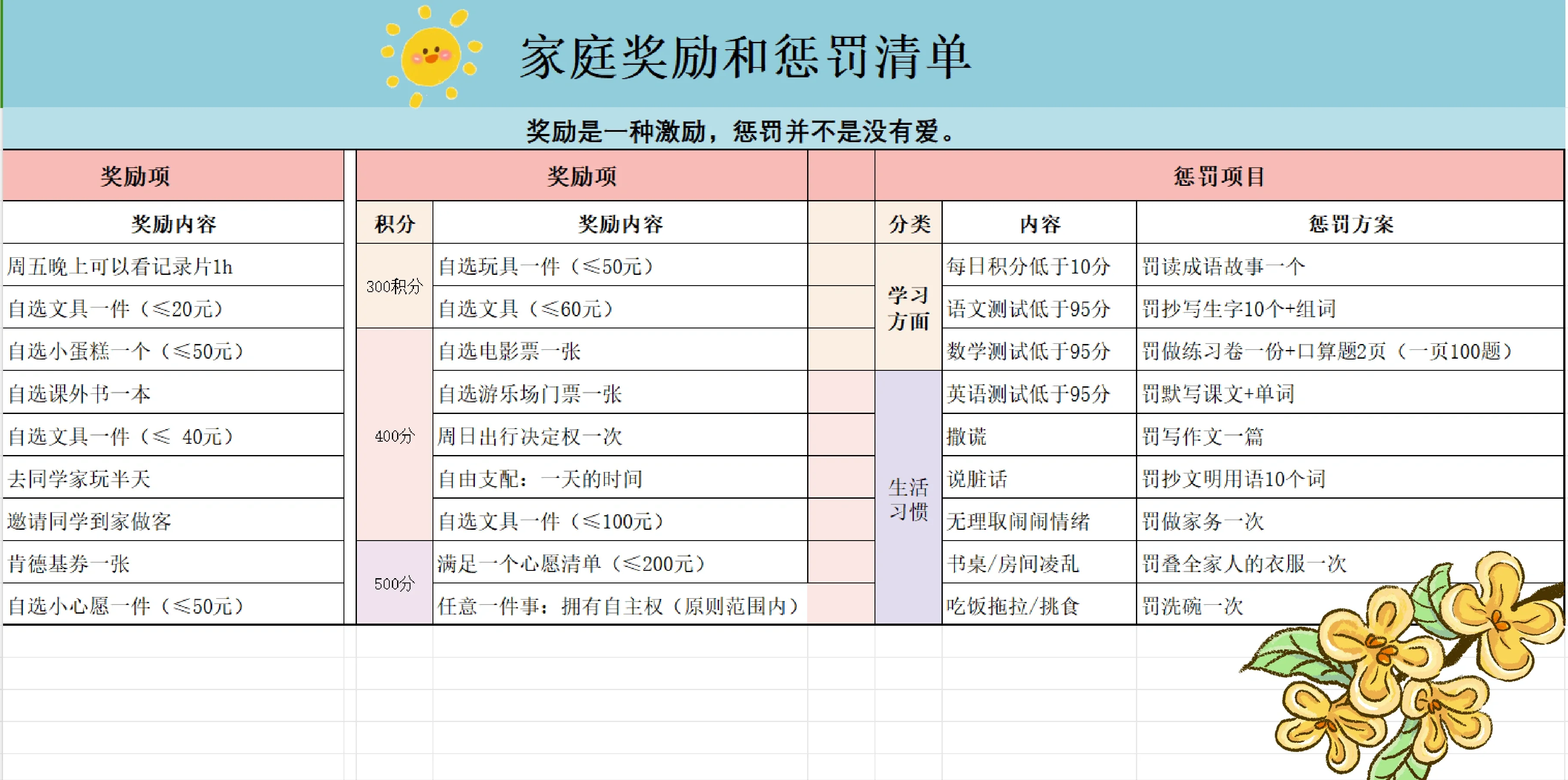Select cell 罚写作文一篇
The image size is (1568, 780).
tap(1350, 435)
